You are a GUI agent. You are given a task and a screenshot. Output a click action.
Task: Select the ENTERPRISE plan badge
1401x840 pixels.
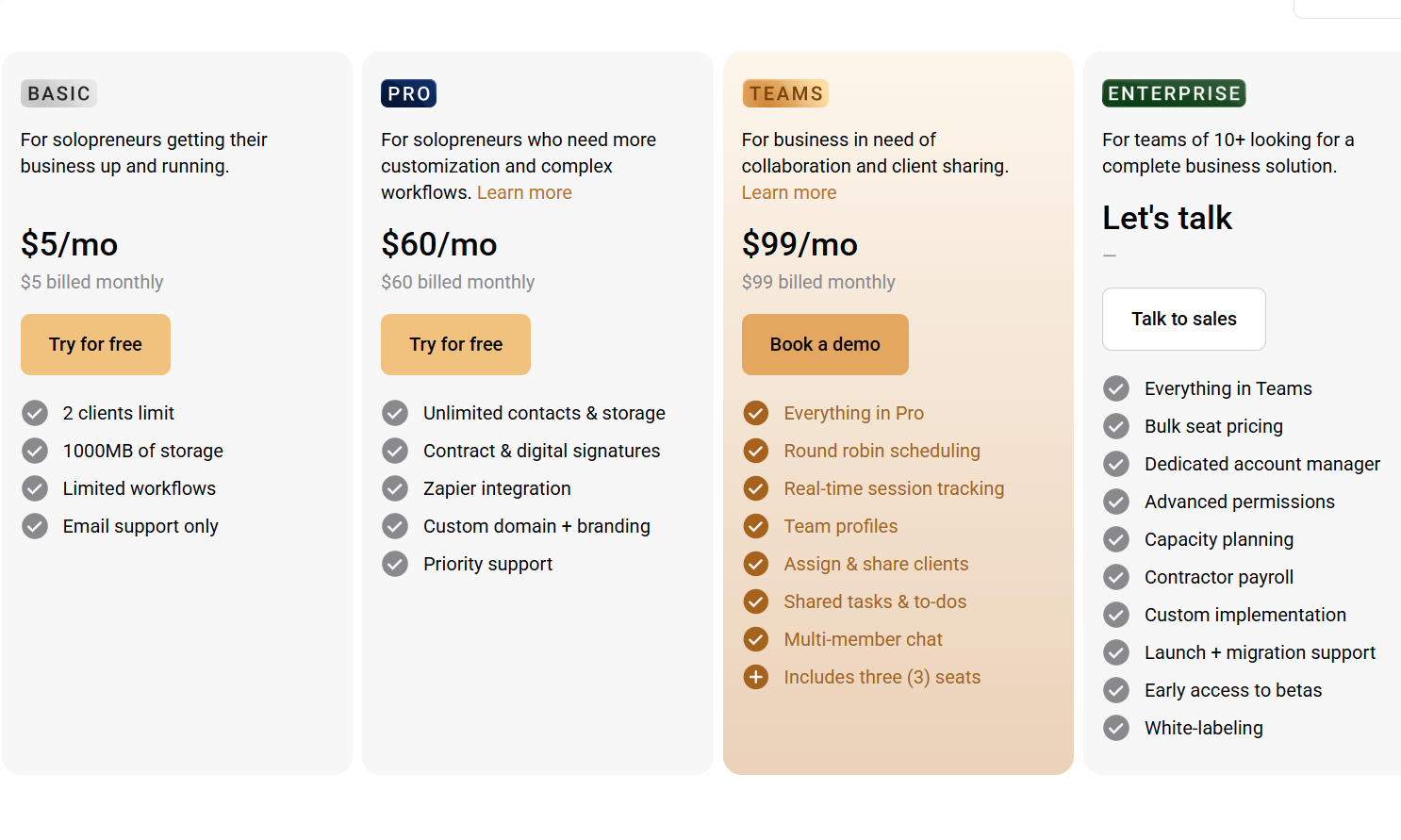(1173, 93)
